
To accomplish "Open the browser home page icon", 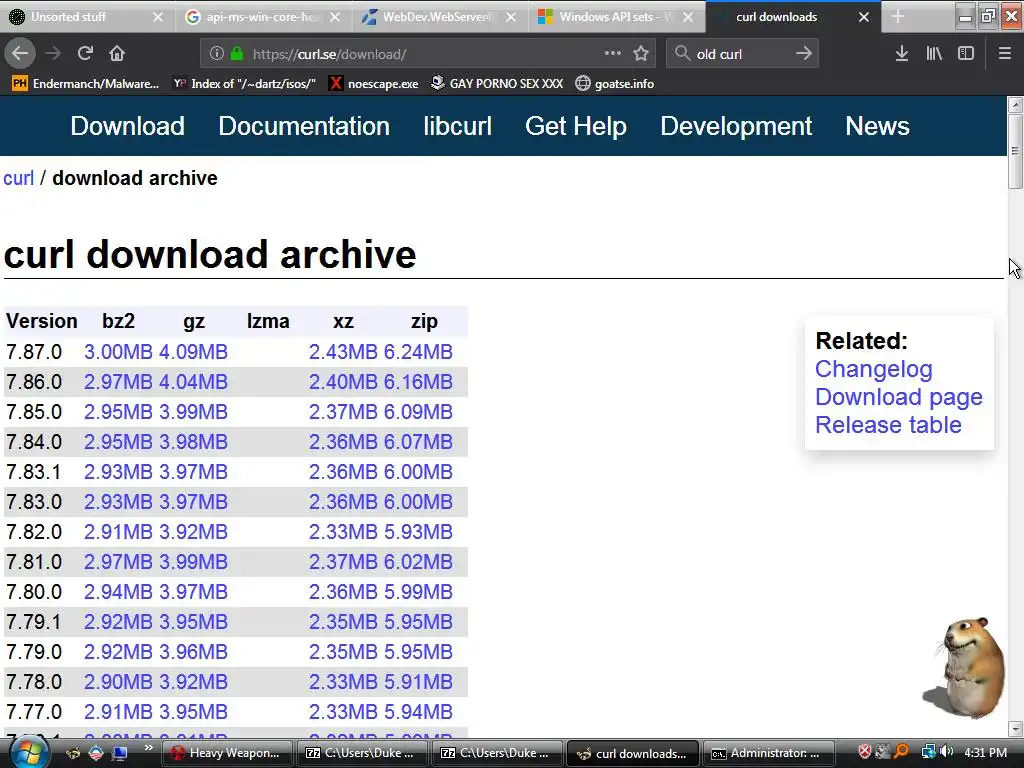I will click(x=117, y=54).
